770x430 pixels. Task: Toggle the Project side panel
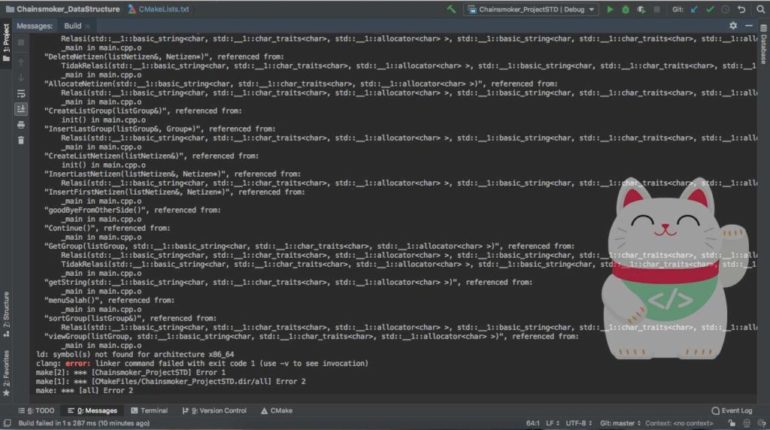coord(6,40)
